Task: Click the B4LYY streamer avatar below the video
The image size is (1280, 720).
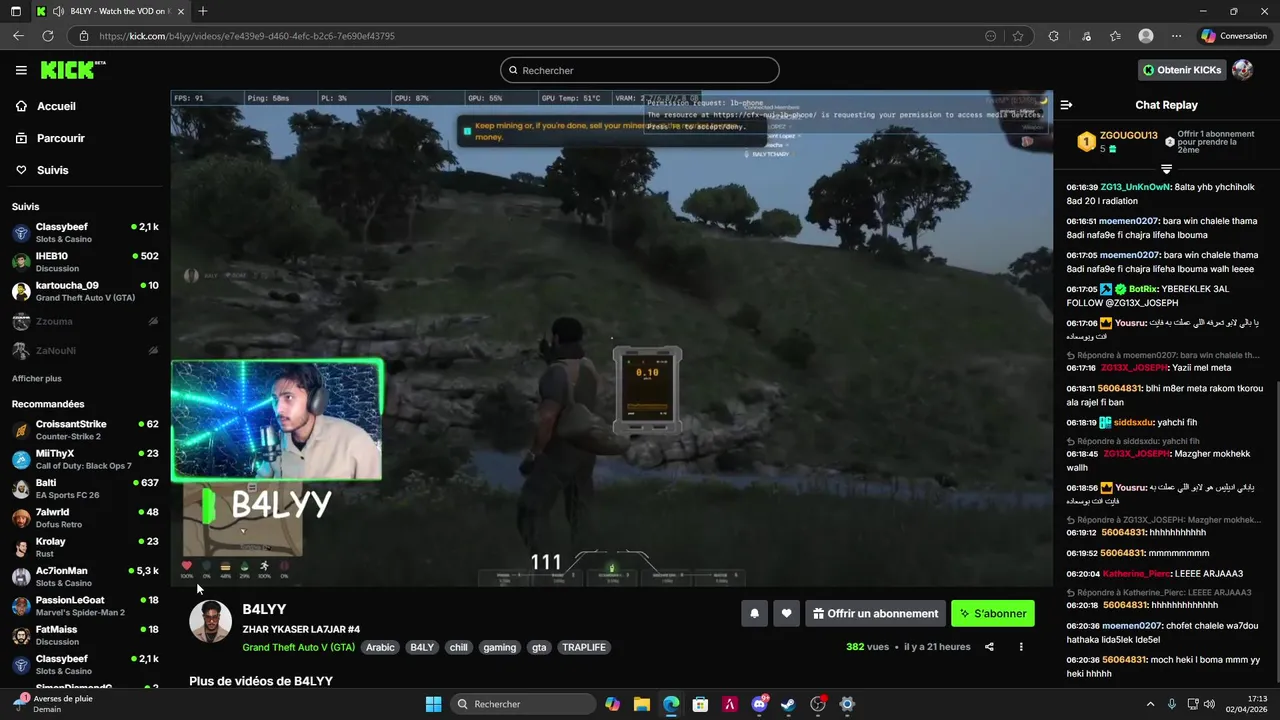Action: click(210, 622)
